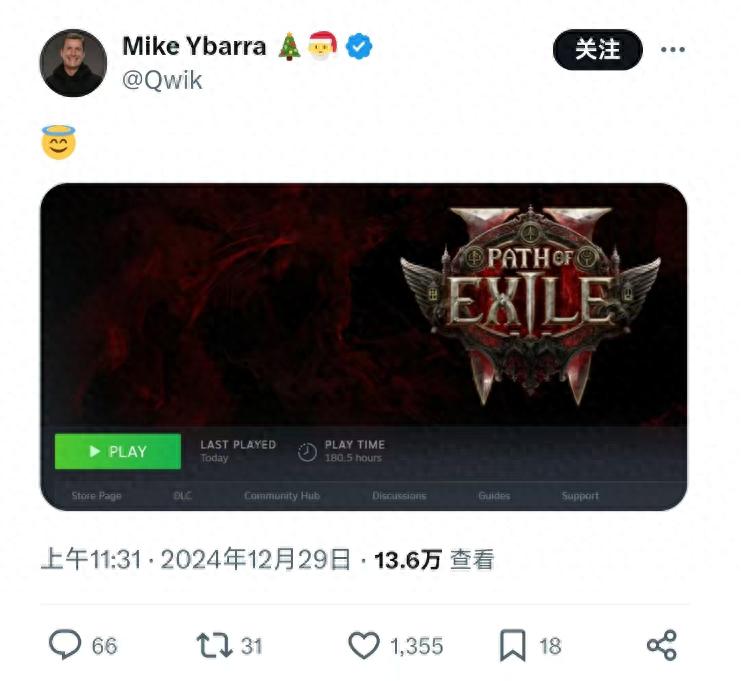Bookmark the tweet with bookmark icon
The image size is (741, 681).
[x=513, y=646]
